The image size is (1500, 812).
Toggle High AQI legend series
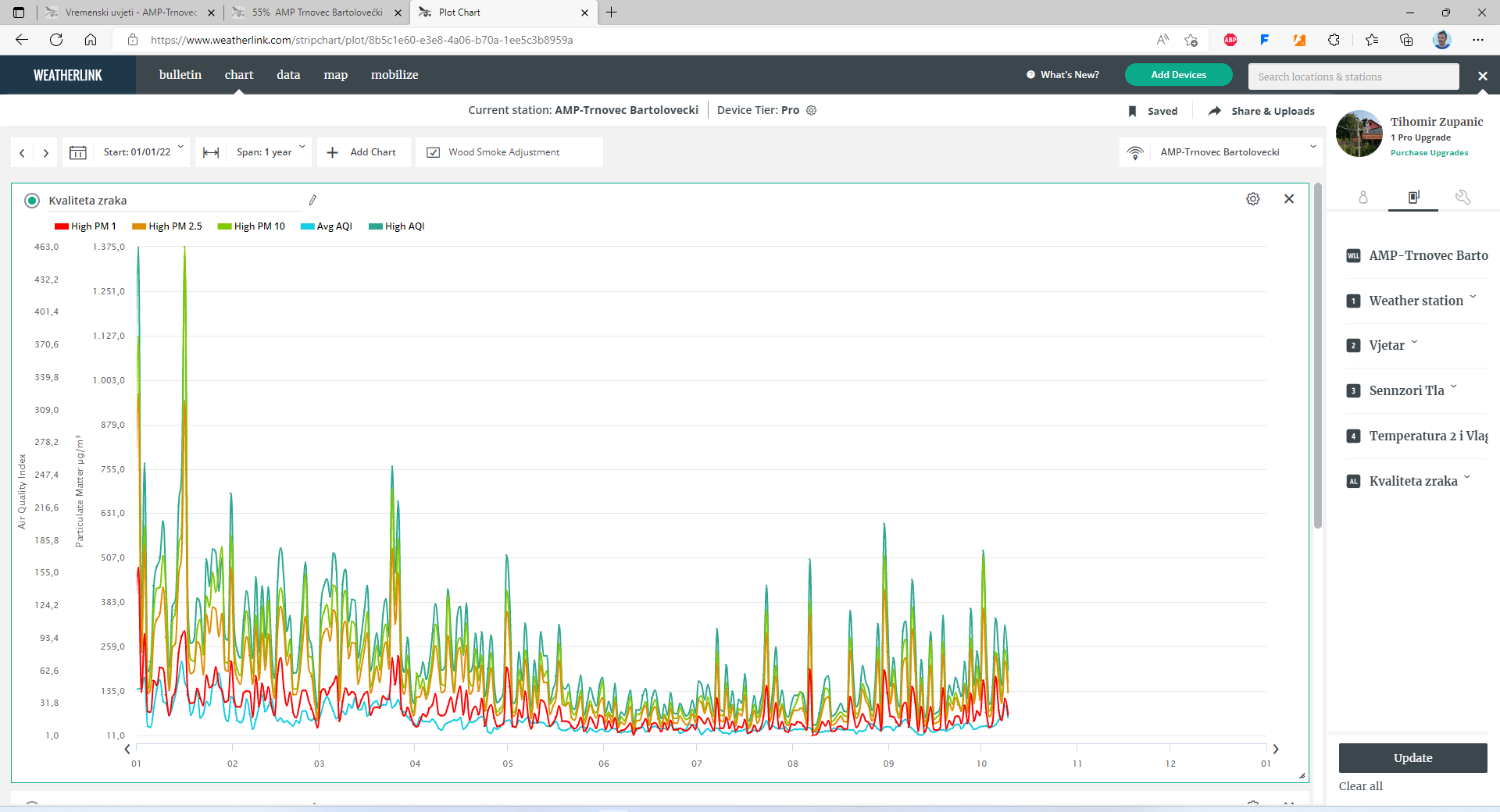click(x=397, y=226)
